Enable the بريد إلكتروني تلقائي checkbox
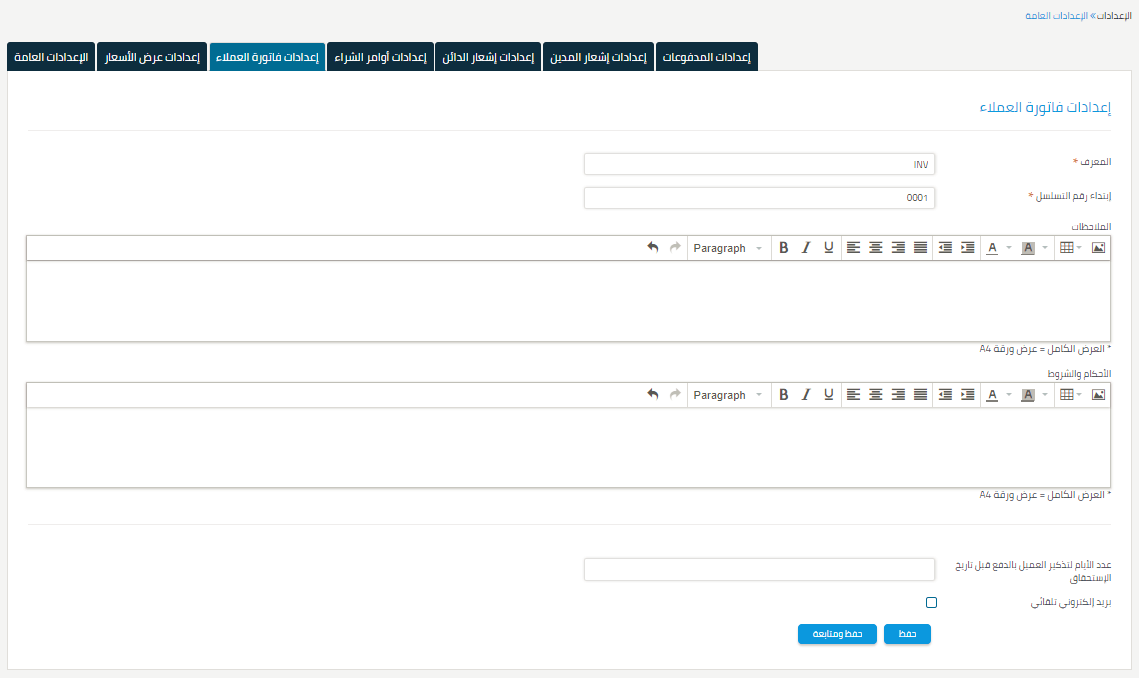This screenshot has height=678, width=1139. pos(931,602)
